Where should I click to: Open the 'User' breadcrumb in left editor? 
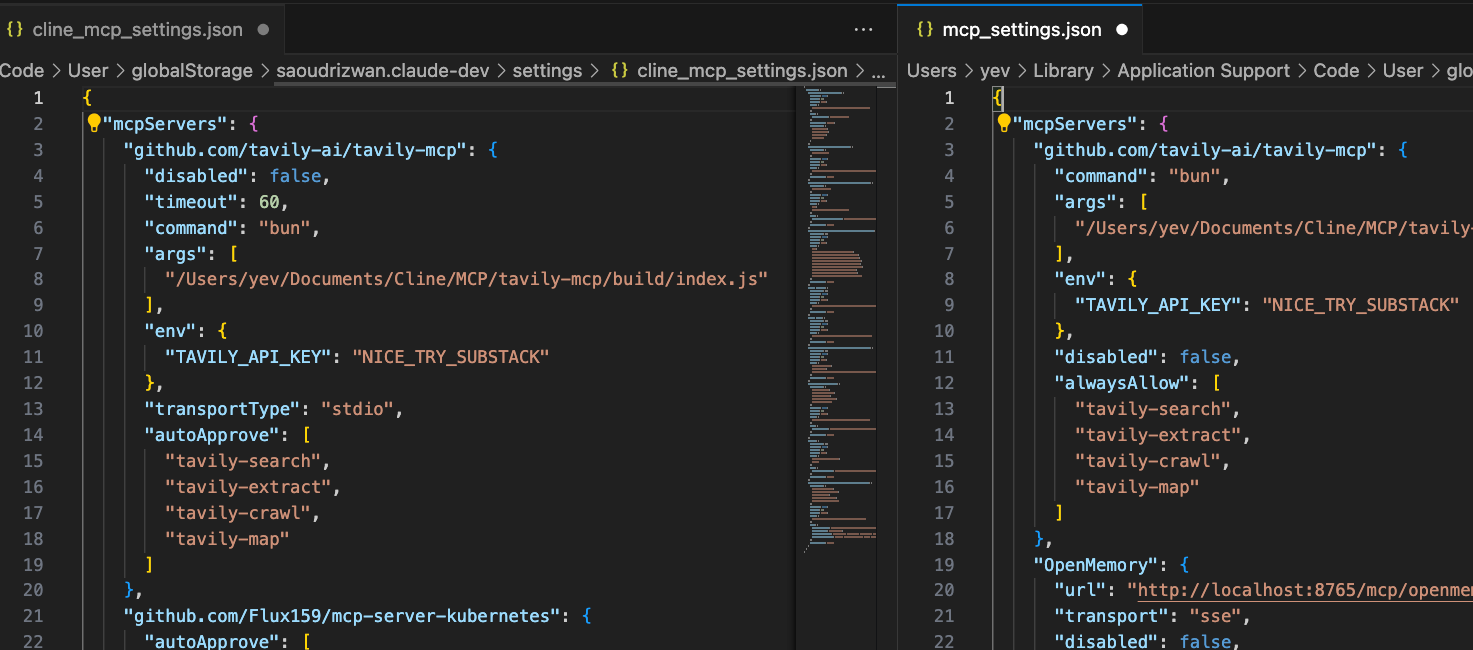point(89,71)
